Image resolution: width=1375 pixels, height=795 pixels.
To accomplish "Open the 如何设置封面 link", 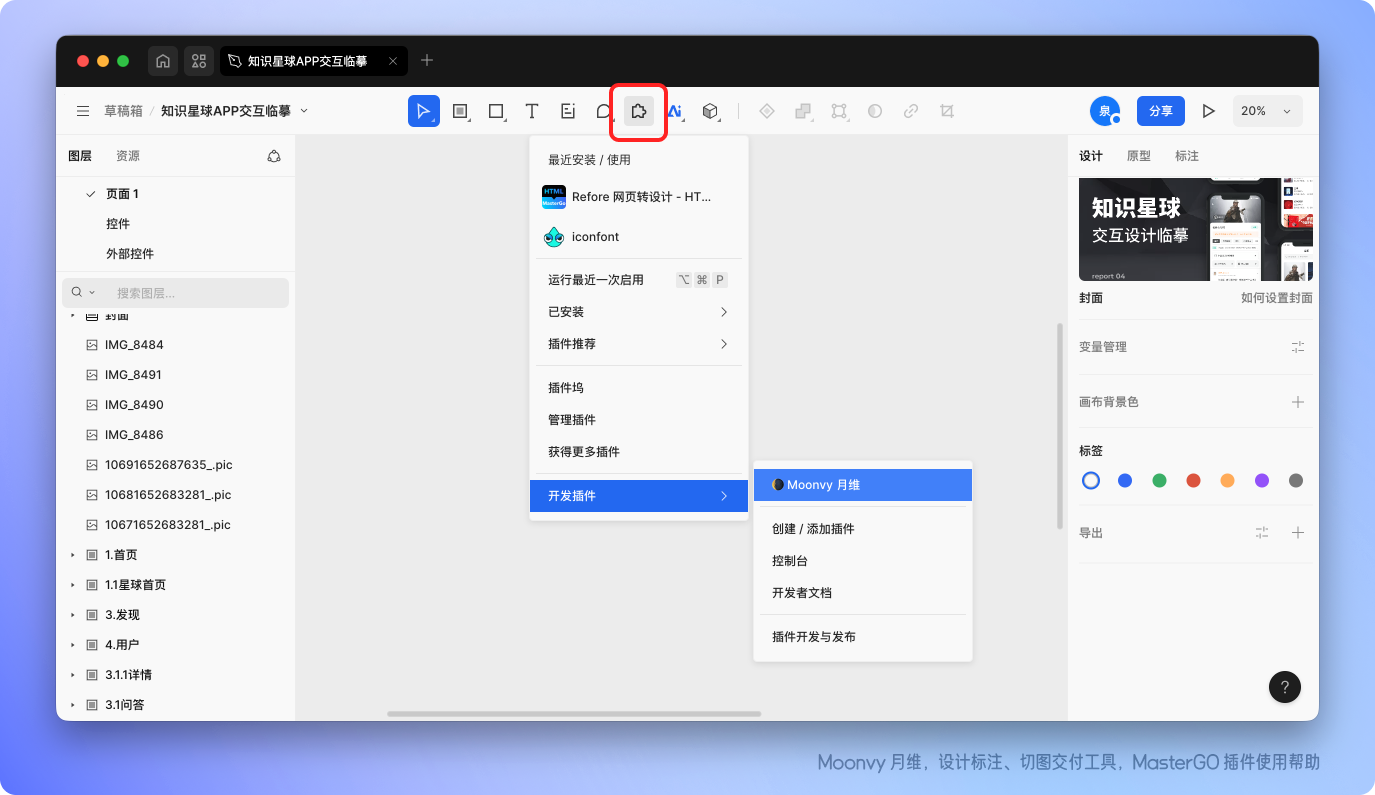I will [1277, 298].
